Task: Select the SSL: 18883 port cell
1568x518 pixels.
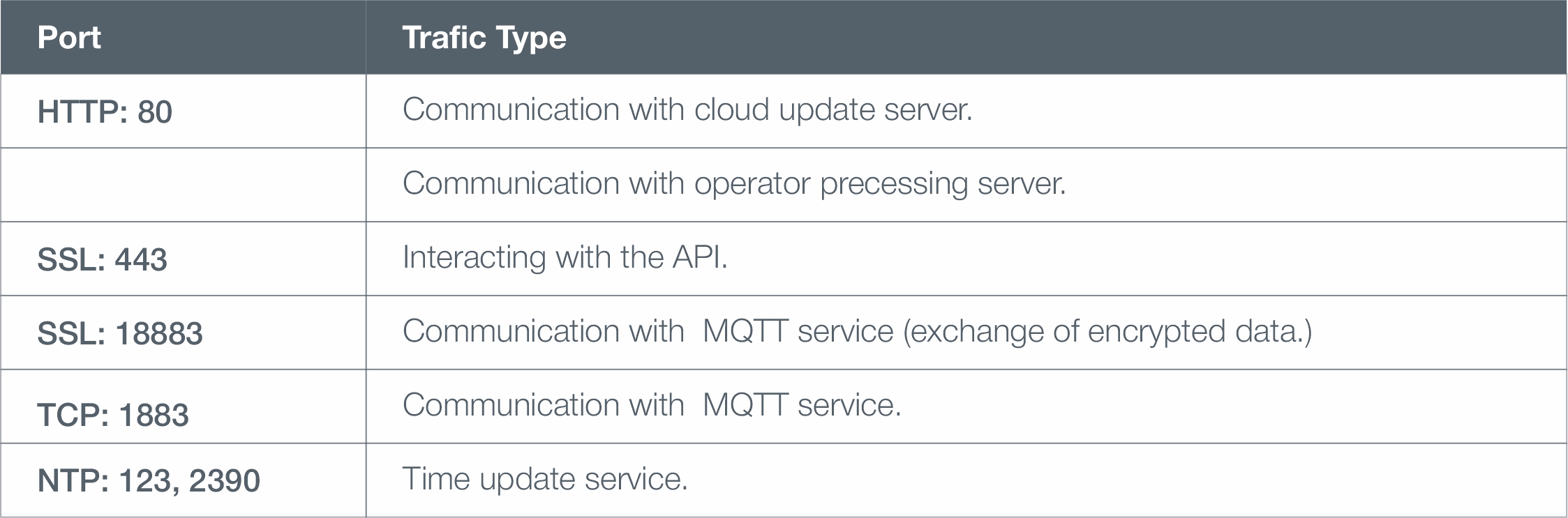Action: [120, 333]
